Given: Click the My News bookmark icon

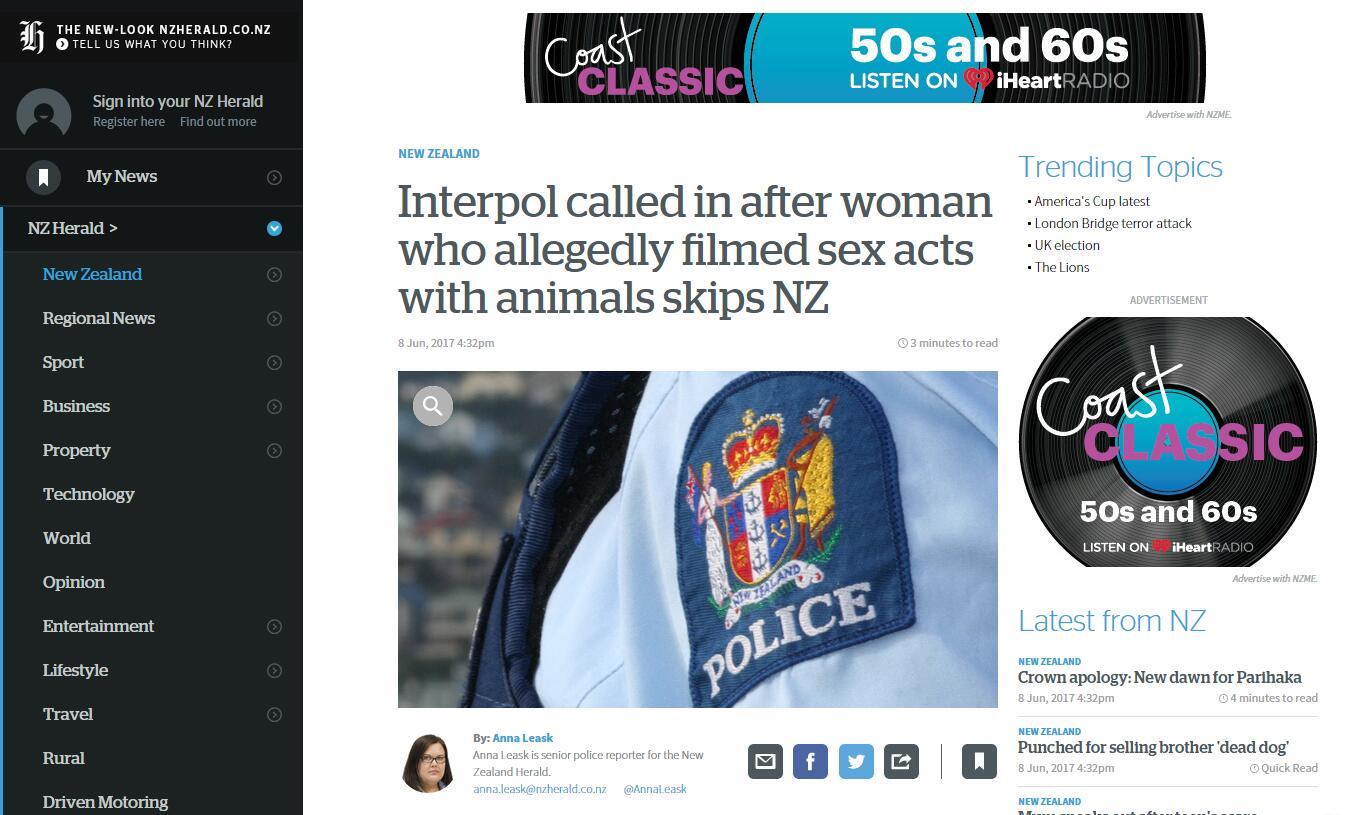Looking at the screenshot, I should [43, 177].
